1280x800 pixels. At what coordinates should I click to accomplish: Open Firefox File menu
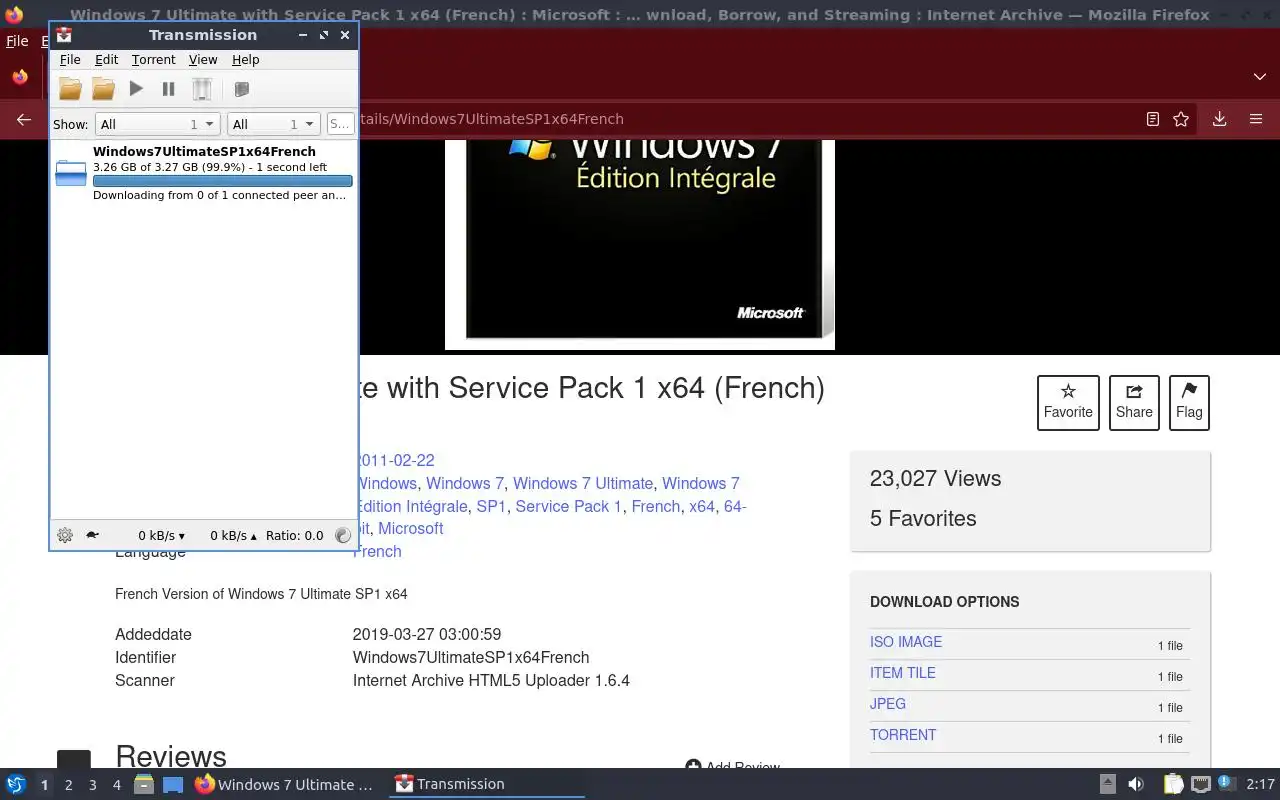17,41
